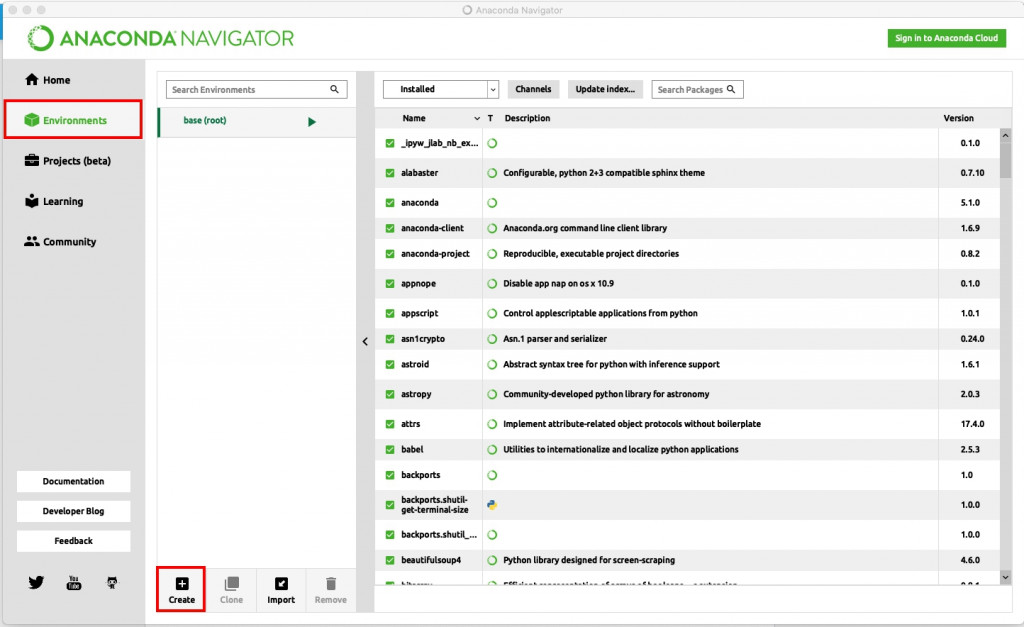Click the type icon for attrs
1024x627 pixels.
(x=492, y=424)
